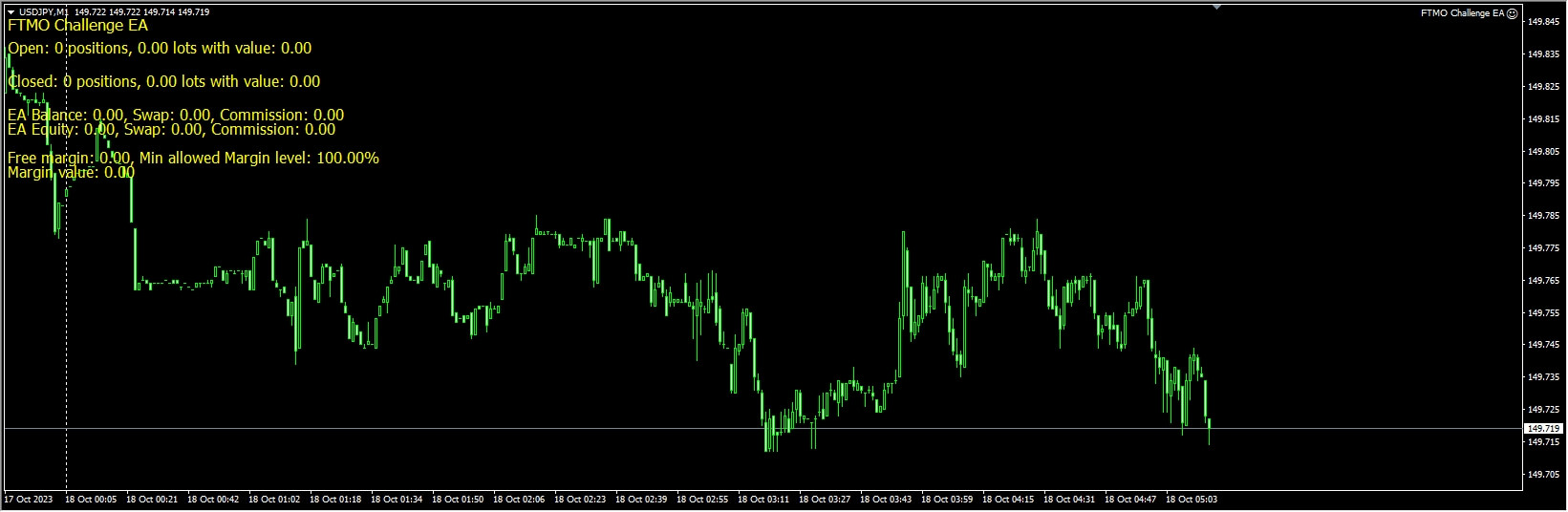Click the 'Free margin: 0.00' line
The width and height of the screenshot is (1568, 512).
point(193,158)
